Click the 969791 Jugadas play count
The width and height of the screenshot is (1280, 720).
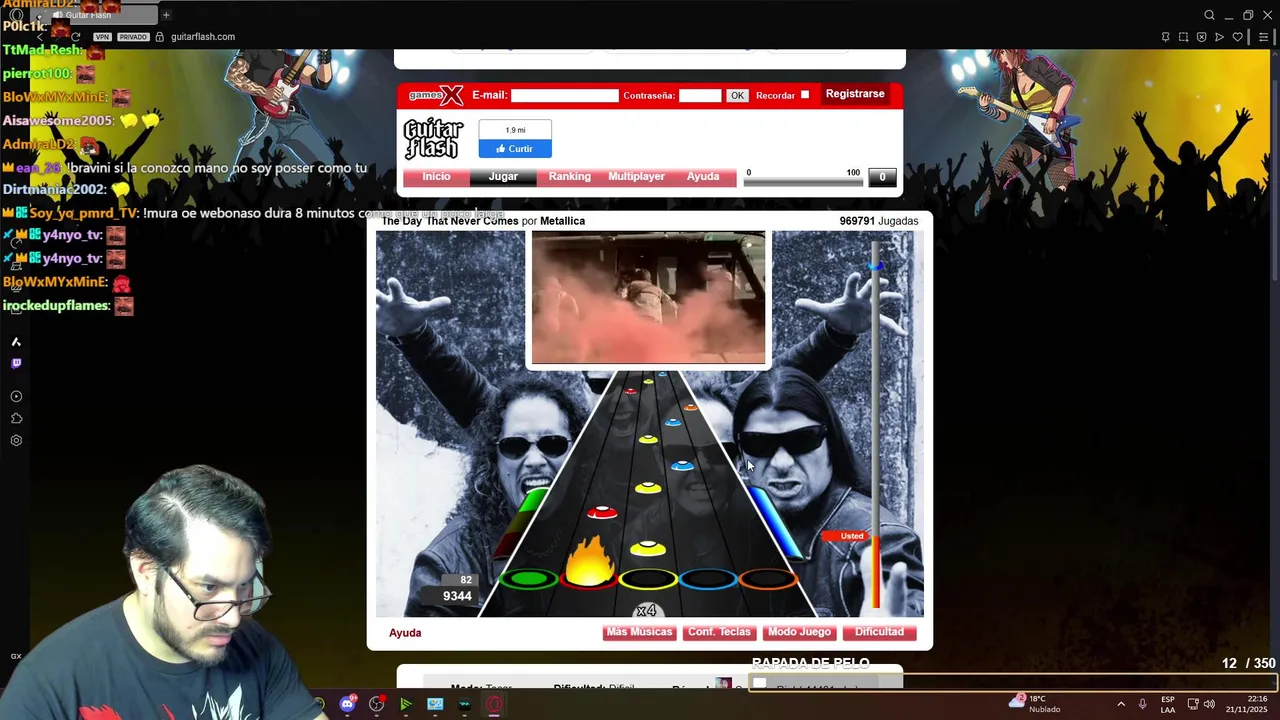point(879,221)
